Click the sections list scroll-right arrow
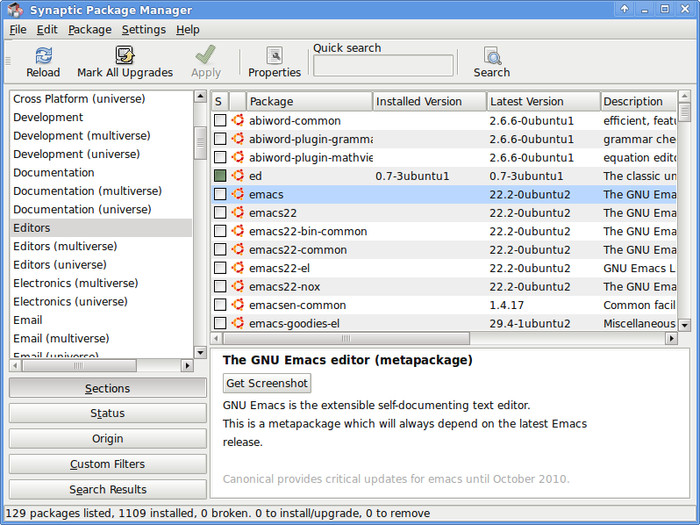 pyautogui.click(x=187, y=366)
